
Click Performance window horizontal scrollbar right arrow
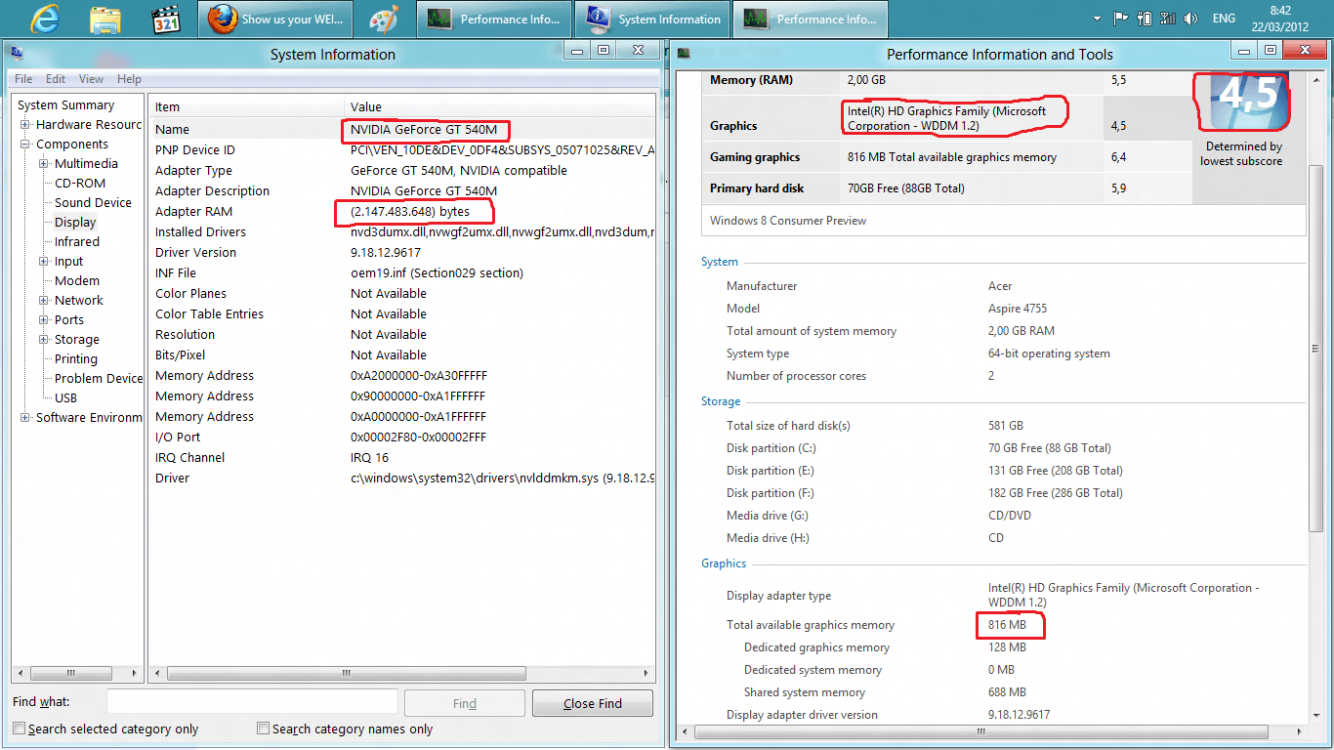click(1298, 733)
